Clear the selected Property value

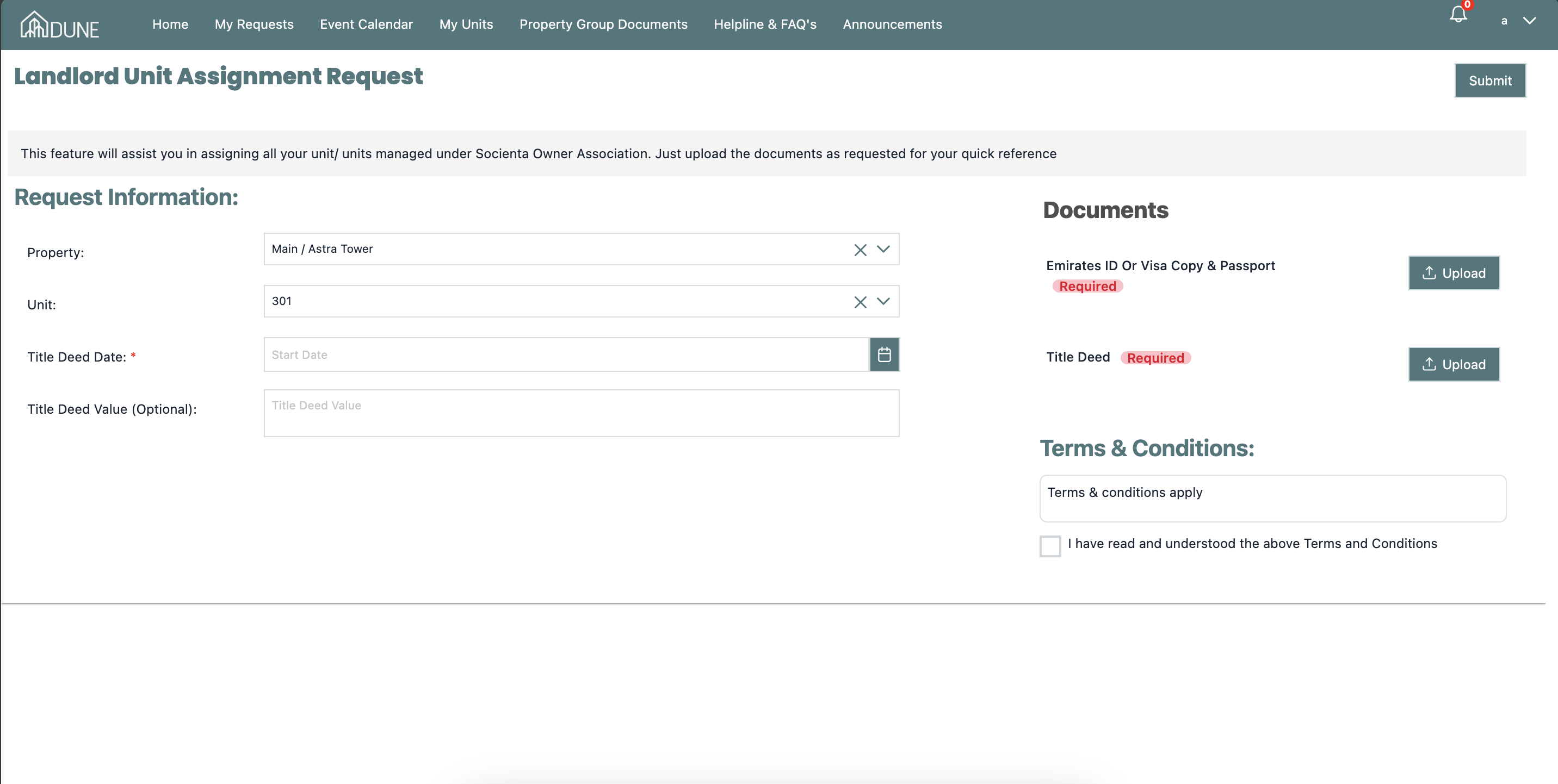(860, 250)
